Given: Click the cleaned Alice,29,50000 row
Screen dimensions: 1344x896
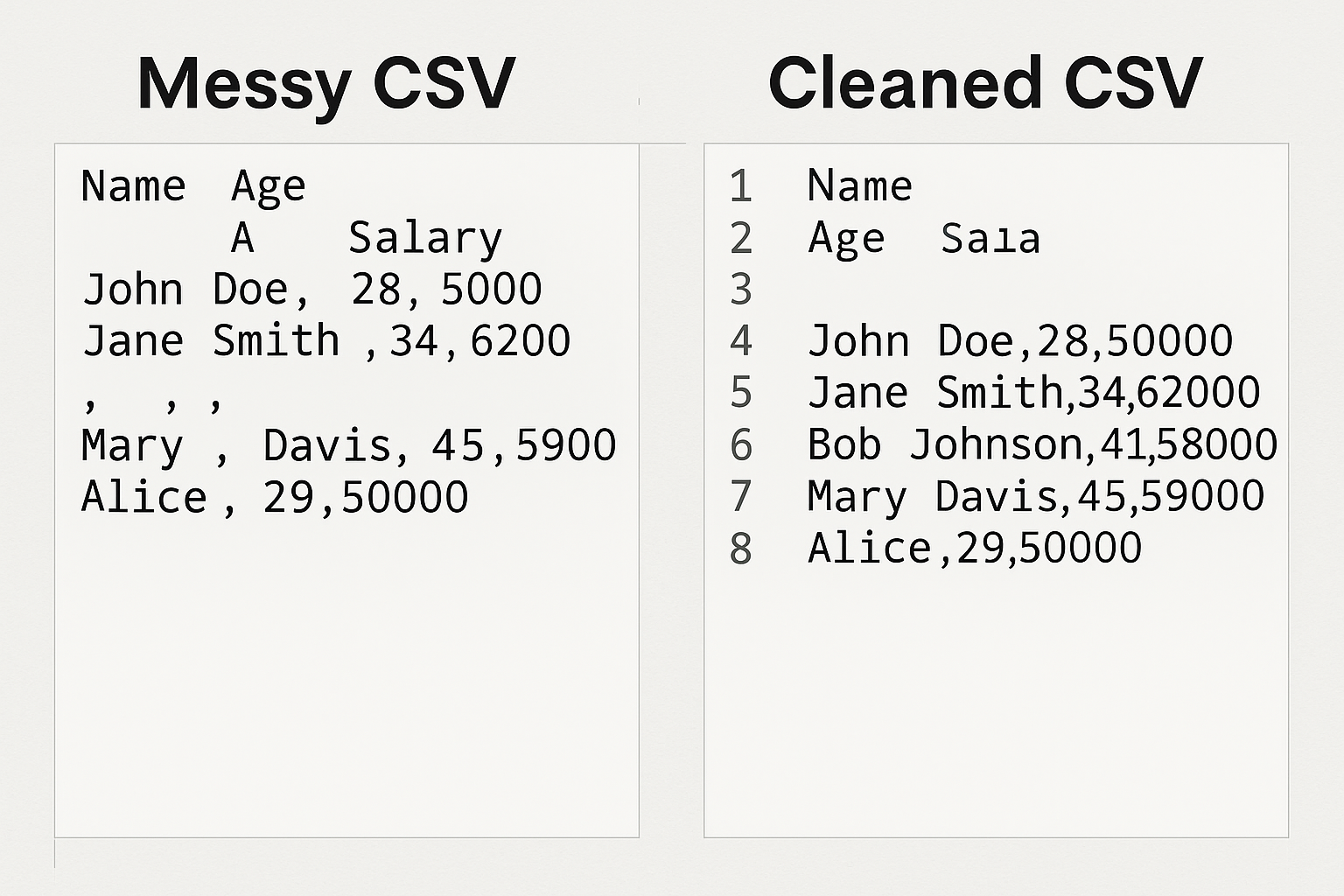Looking at the screenshot, I should [975, 549].
